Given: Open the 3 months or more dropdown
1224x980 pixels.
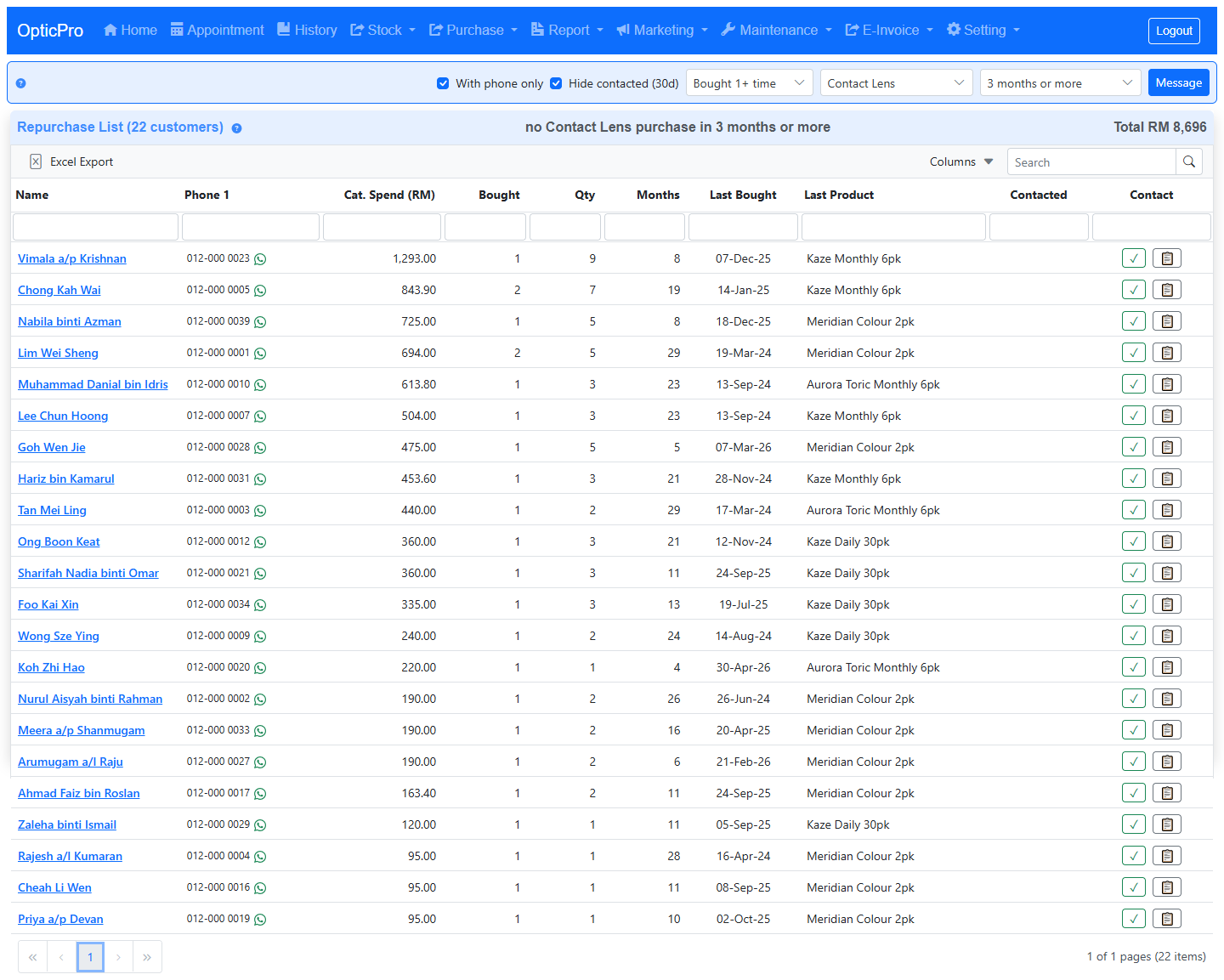Looking at the screenshot, I should 1061,83.
